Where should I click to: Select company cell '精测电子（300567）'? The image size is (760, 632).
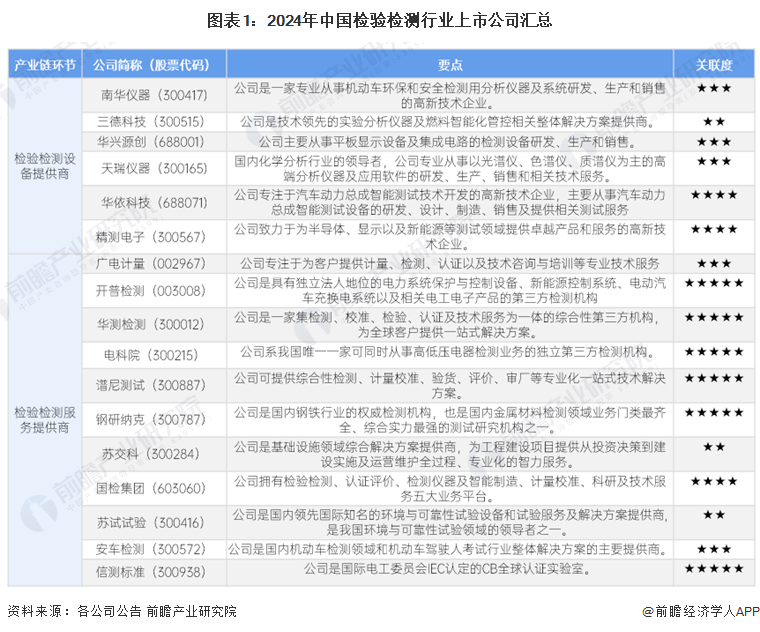(154, 237)
